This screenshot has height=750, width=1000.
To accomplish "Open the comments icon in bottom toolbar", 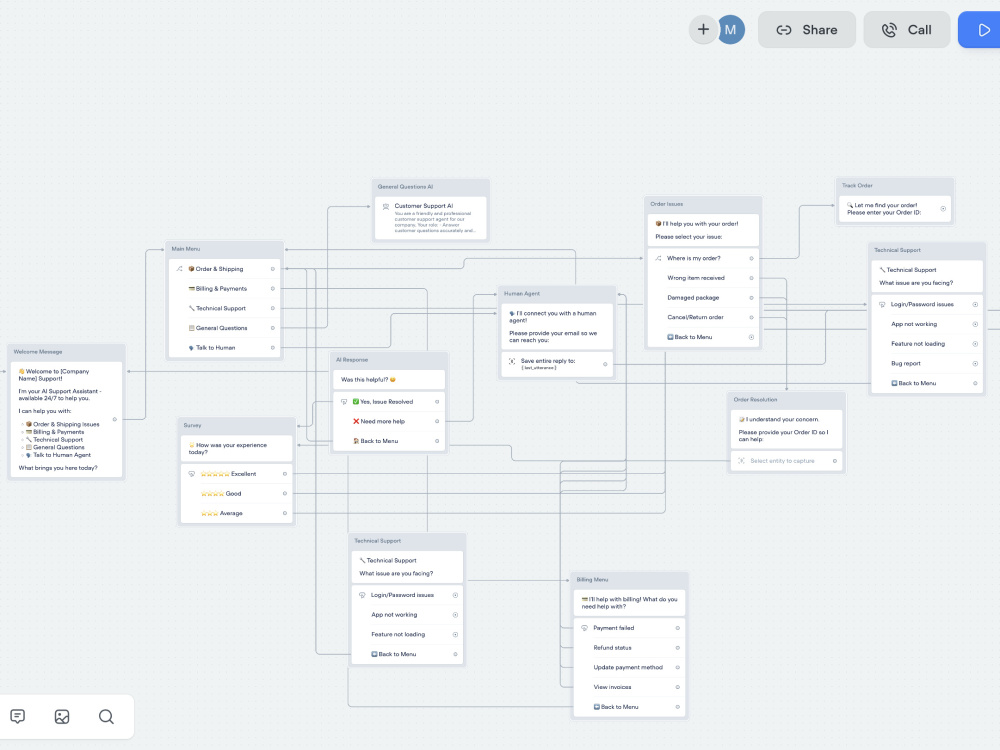I will point(18,716).
